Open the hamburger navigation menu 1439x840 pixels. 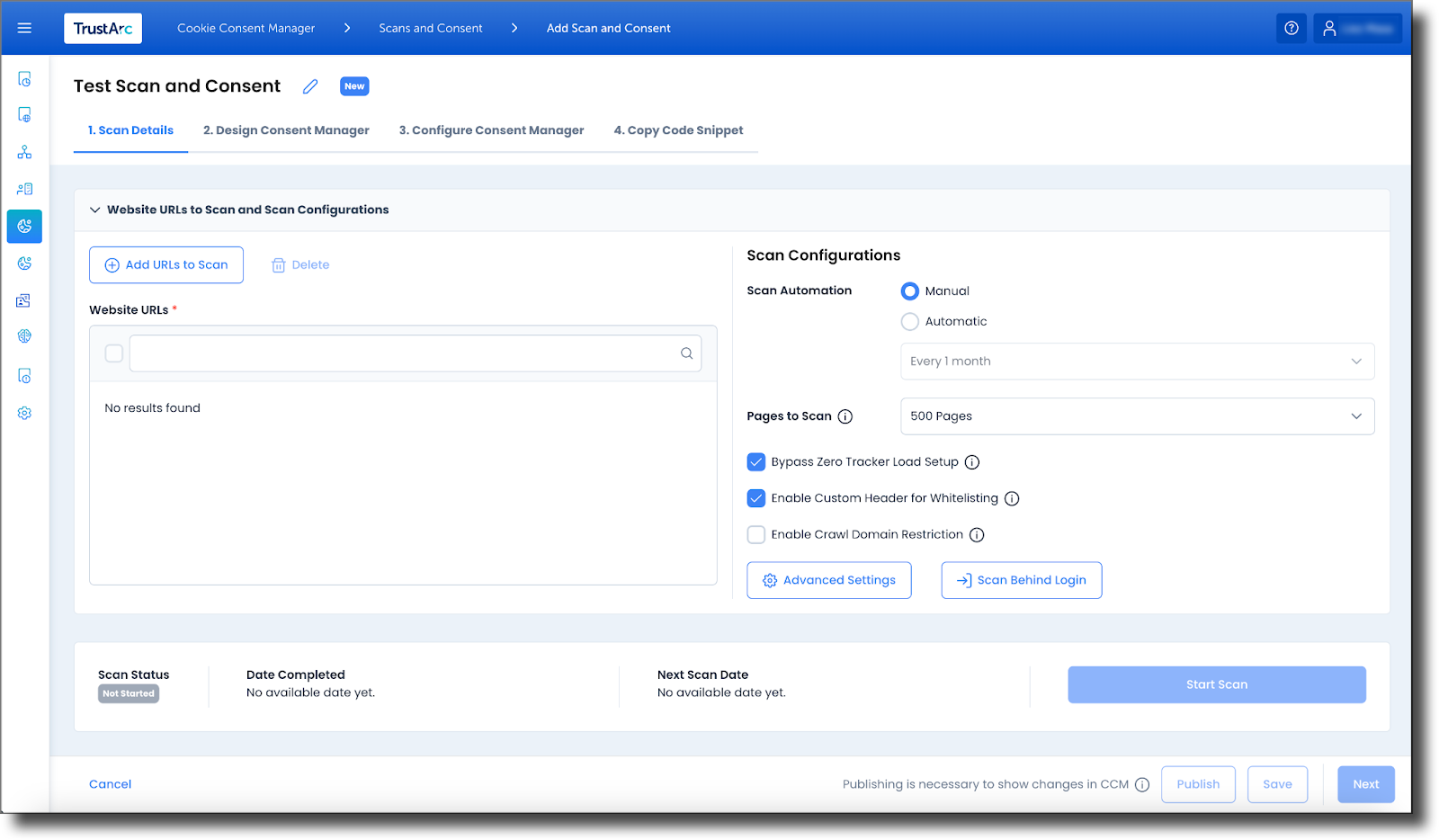pos(24,28)
